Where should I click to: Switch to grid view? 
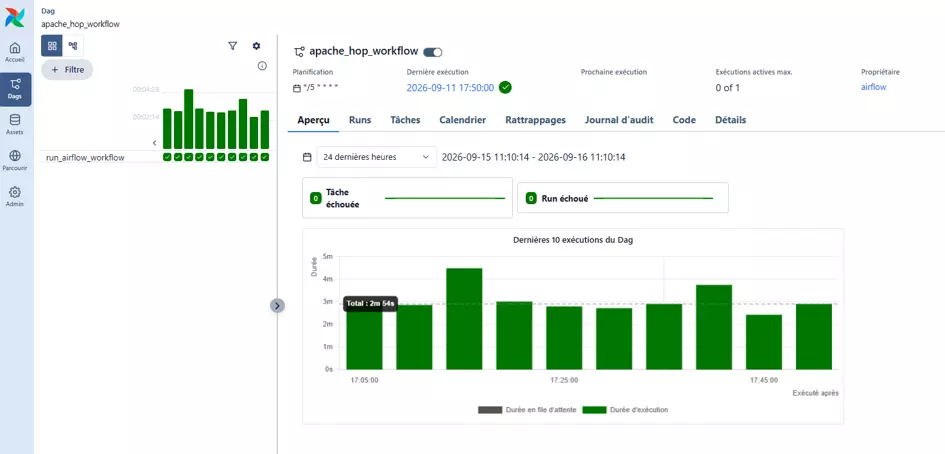pyautogui.click(x=52, y=46)
